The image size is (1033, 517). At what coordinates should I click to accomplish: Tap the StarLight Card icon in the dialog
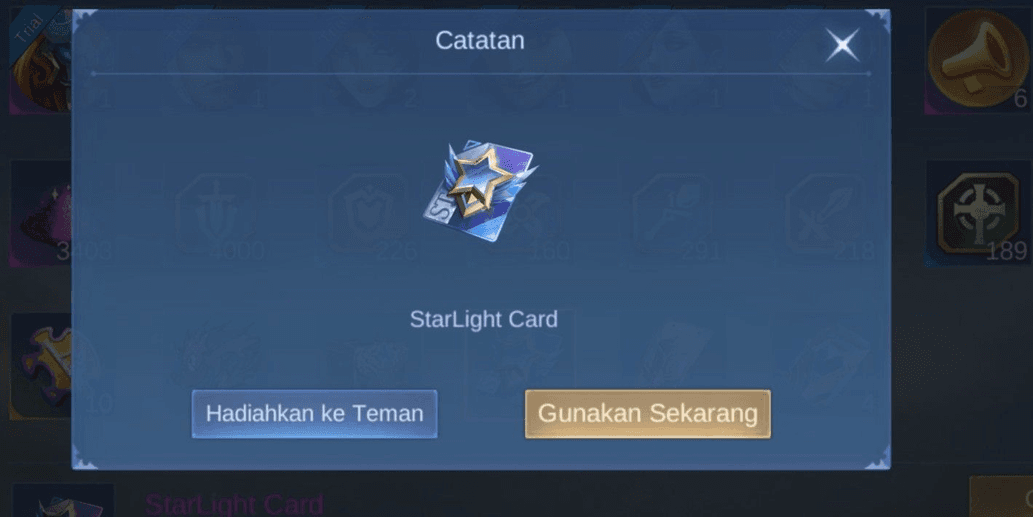[480, 190]
